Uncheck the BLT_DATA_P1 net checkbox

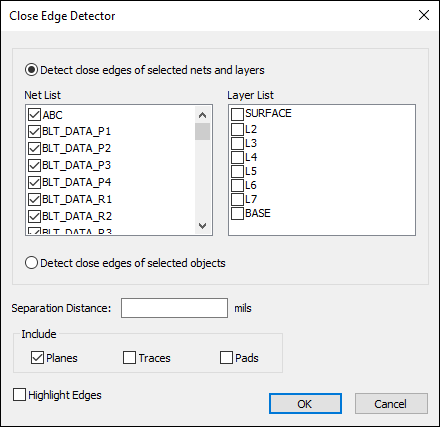34,131
